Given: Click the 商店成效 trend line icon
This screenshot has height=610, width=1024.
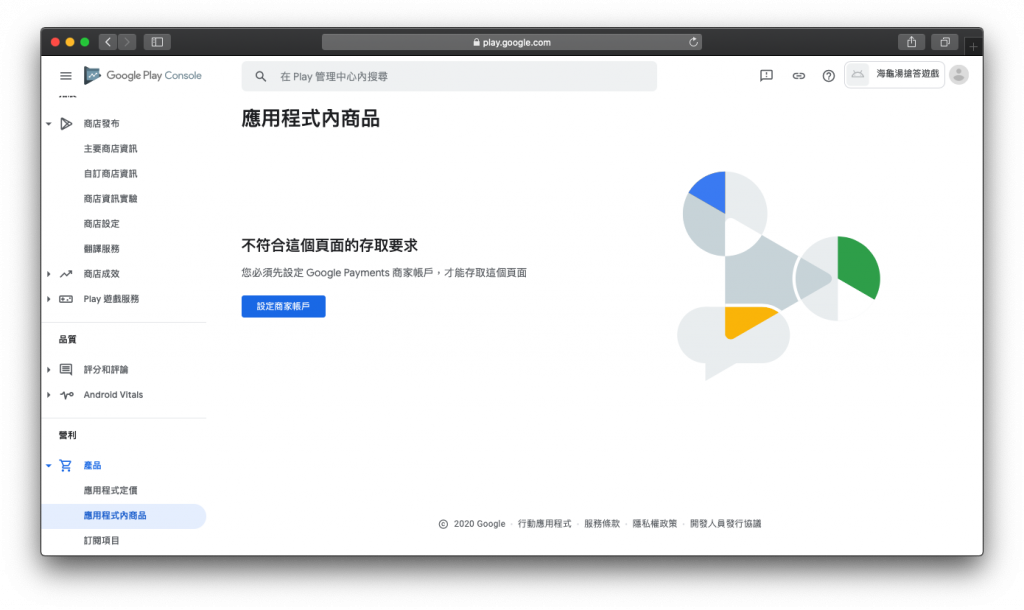Looking at the screenshot, I should [x=66, y=274].
